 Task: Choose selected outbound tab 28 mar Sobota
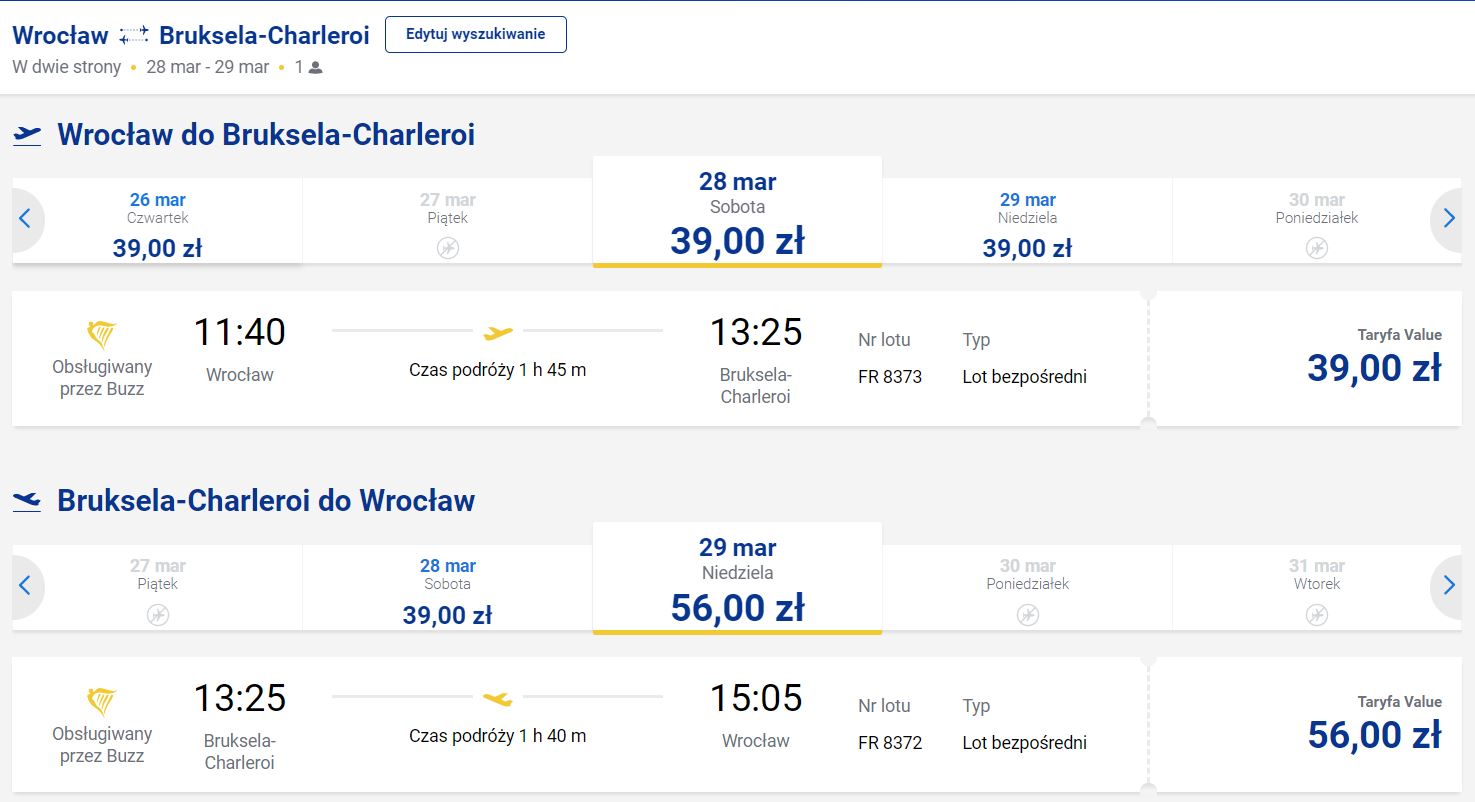pyautogui.click(x=737, y=212)
